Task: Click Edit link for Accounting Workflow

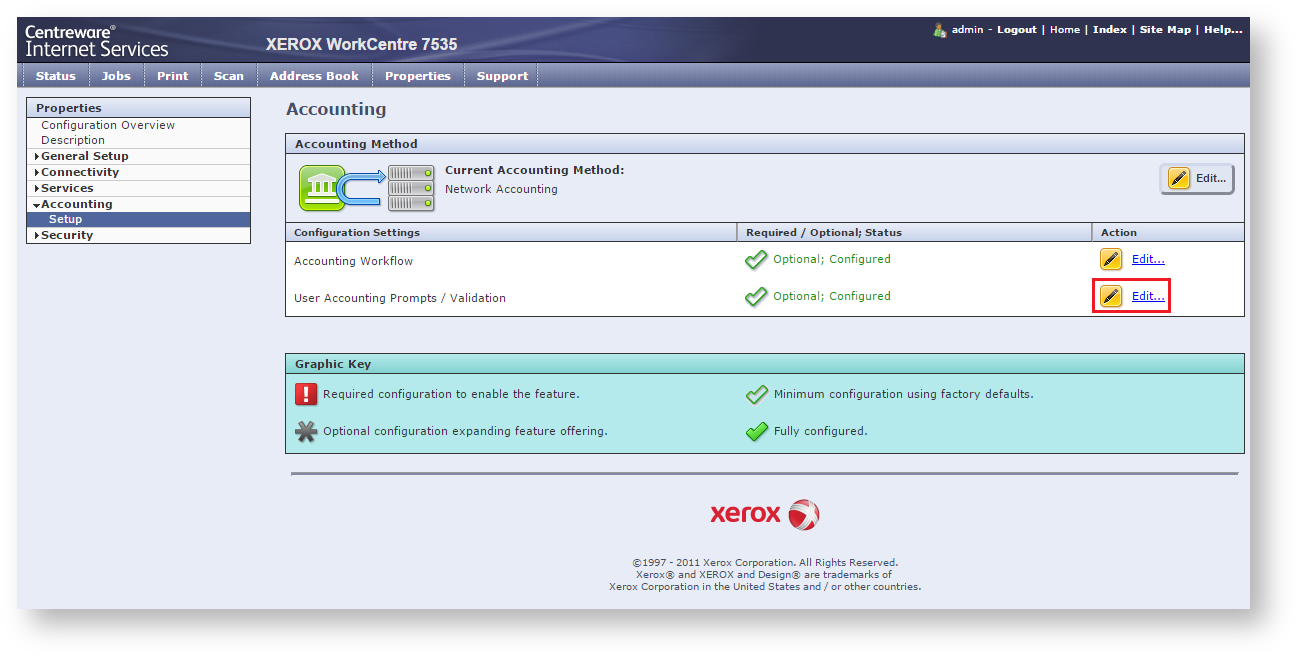Action: click(1148, 259)
